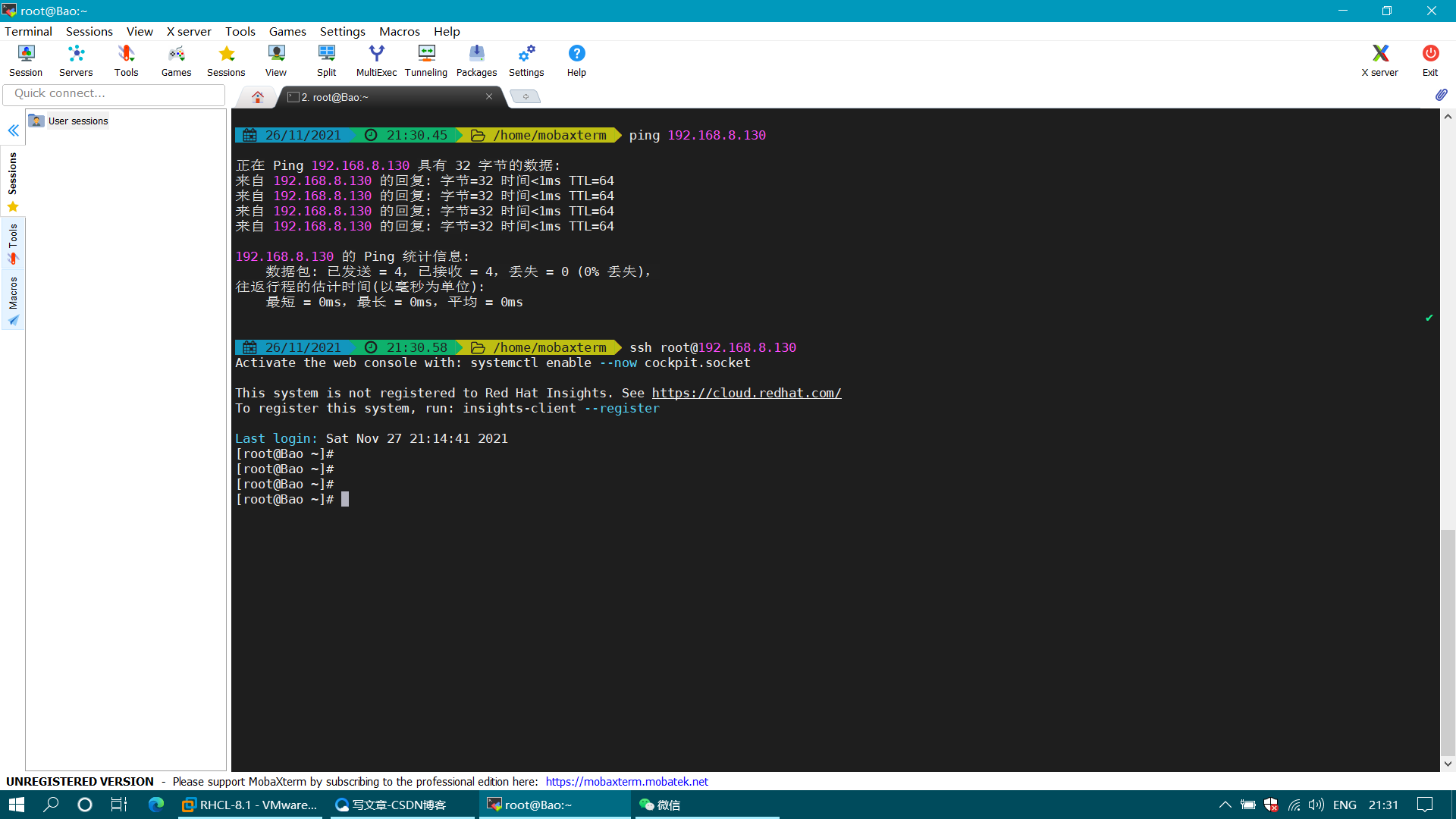
Task: Open the Terminal menu
Action: point(28,31)
